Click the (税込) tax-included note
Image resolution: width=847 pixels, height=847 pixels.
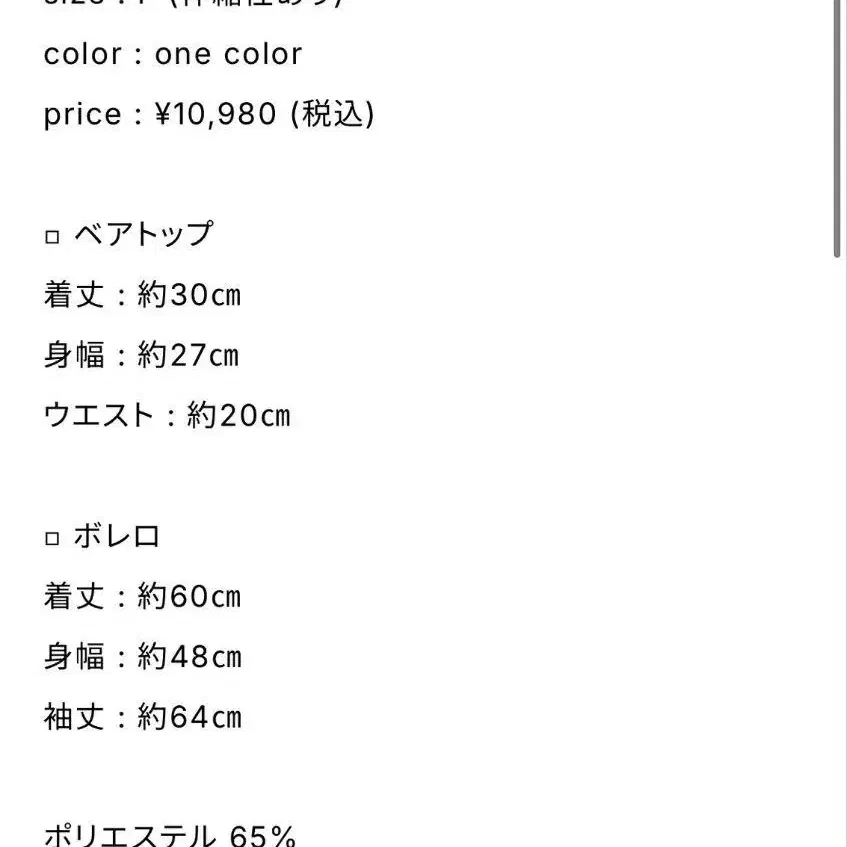click(332, 115)
